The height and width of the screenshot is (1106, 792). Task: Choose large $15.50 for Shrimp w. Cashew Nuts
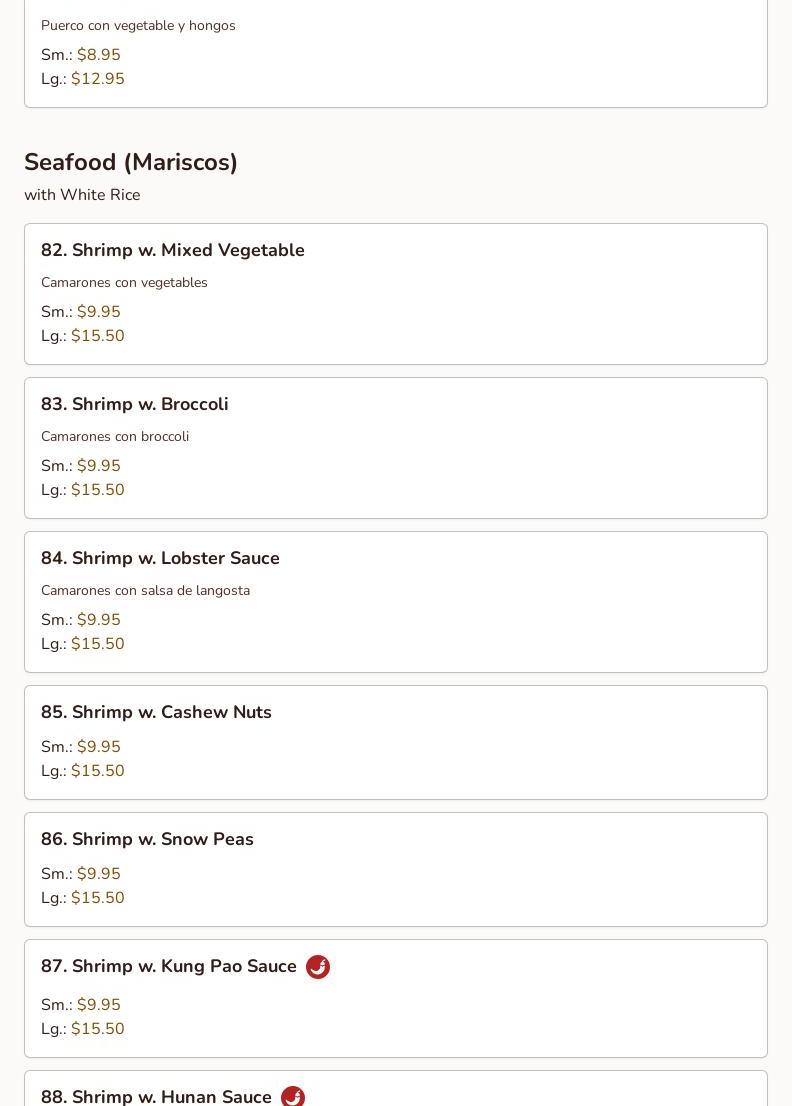98,771
